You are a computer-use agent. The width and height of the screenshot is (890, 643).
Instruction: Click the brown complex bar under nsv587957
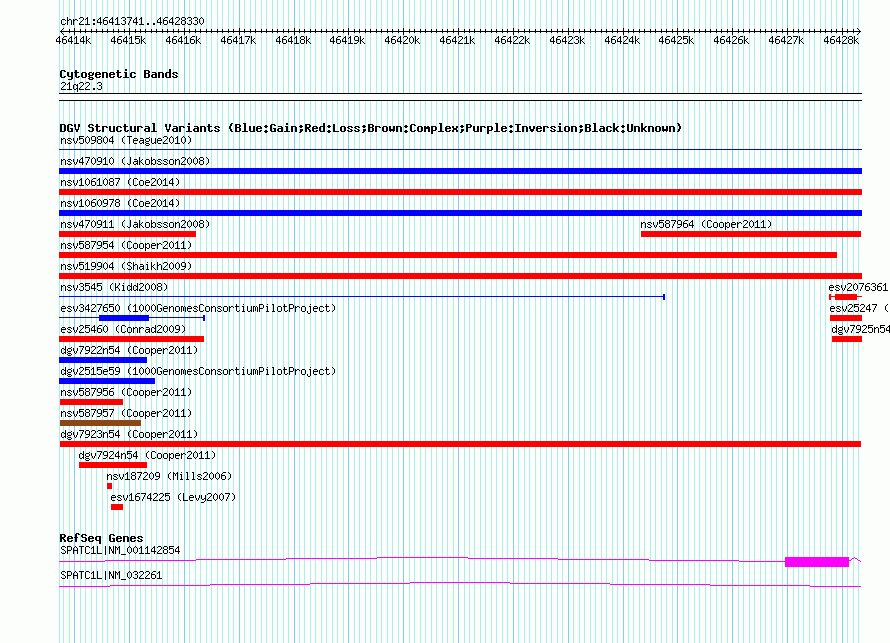pos(100,423)
